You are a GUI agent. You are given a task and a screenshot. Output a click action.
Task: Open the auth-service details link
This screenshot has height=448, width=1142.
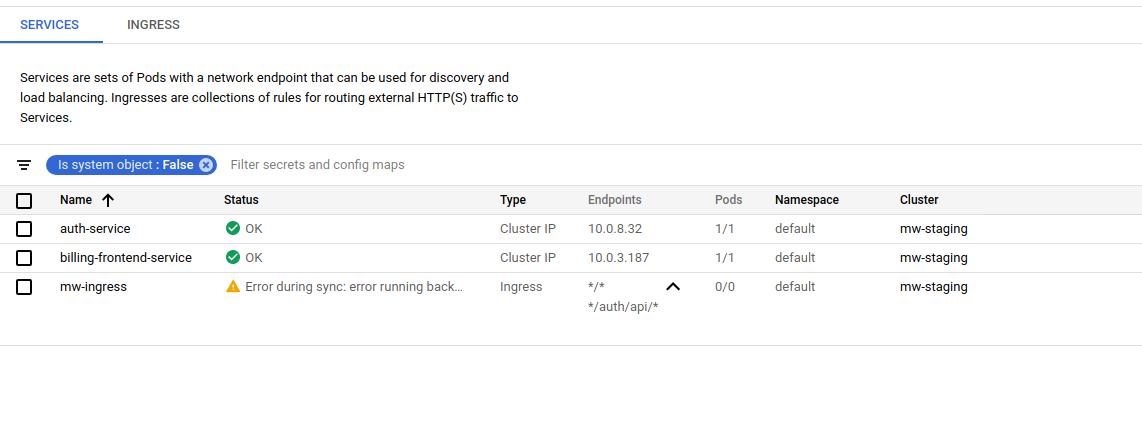point(95,229)
